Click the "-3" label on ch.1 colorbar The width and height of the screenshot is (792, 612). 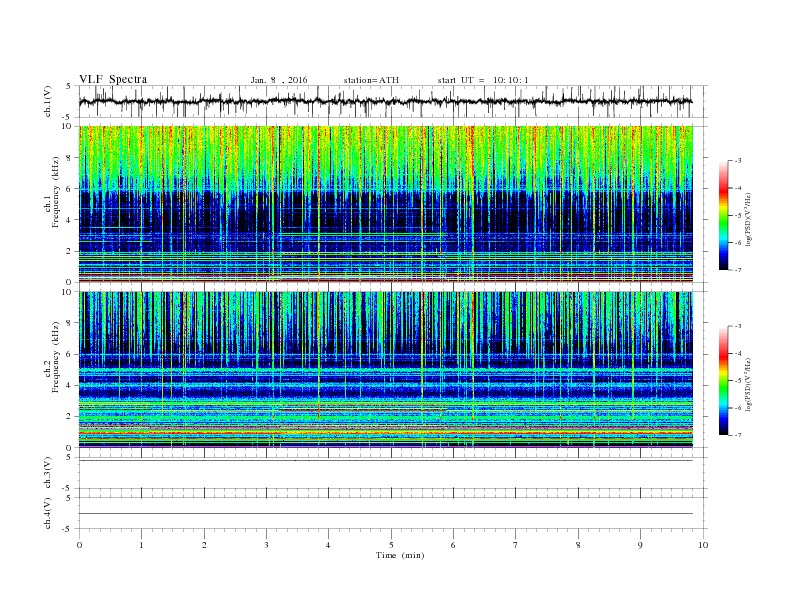(x=737, y=161)
